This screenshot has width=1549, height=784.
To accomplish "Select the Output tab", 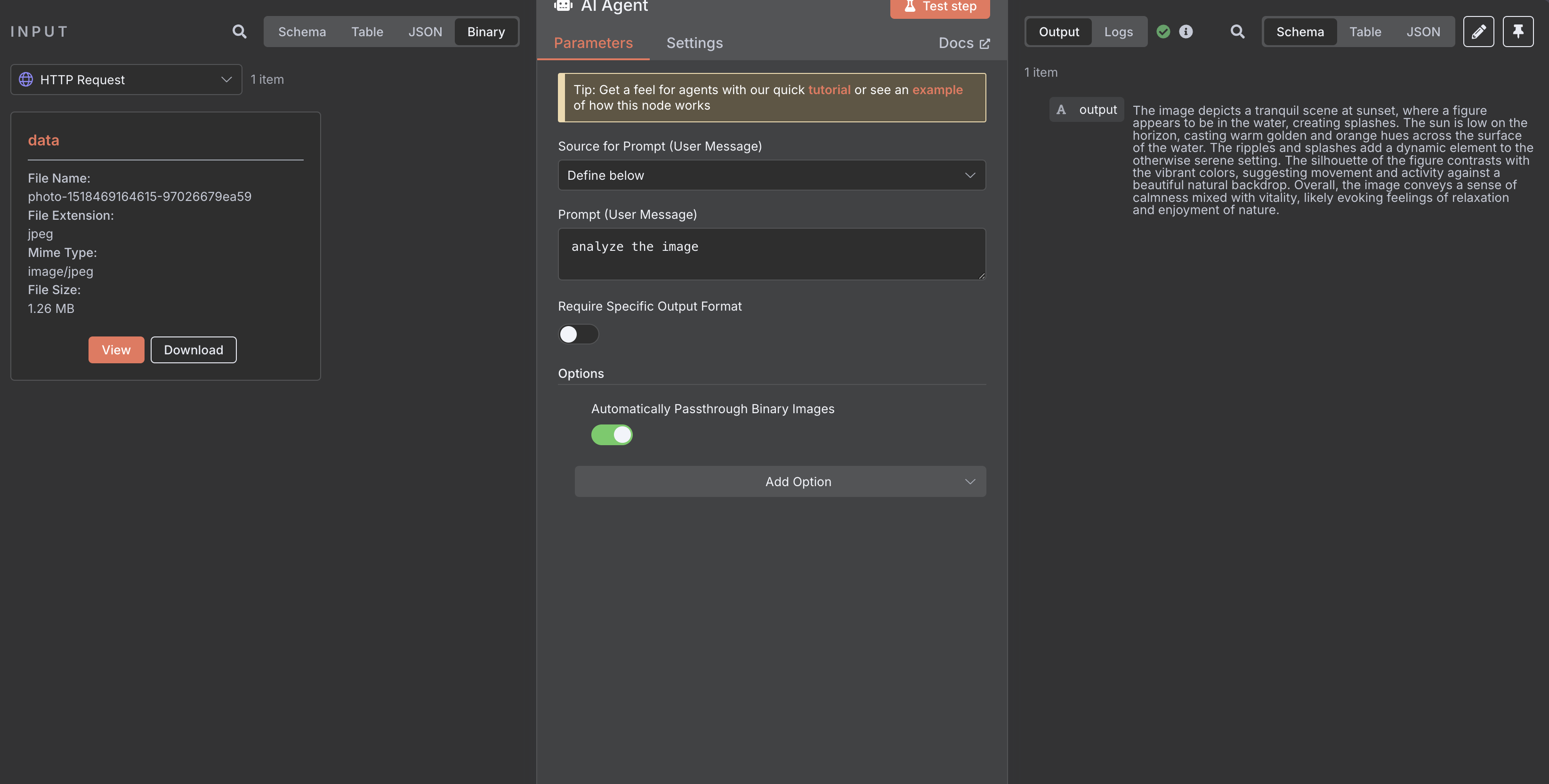I will tap(1058, 31).
